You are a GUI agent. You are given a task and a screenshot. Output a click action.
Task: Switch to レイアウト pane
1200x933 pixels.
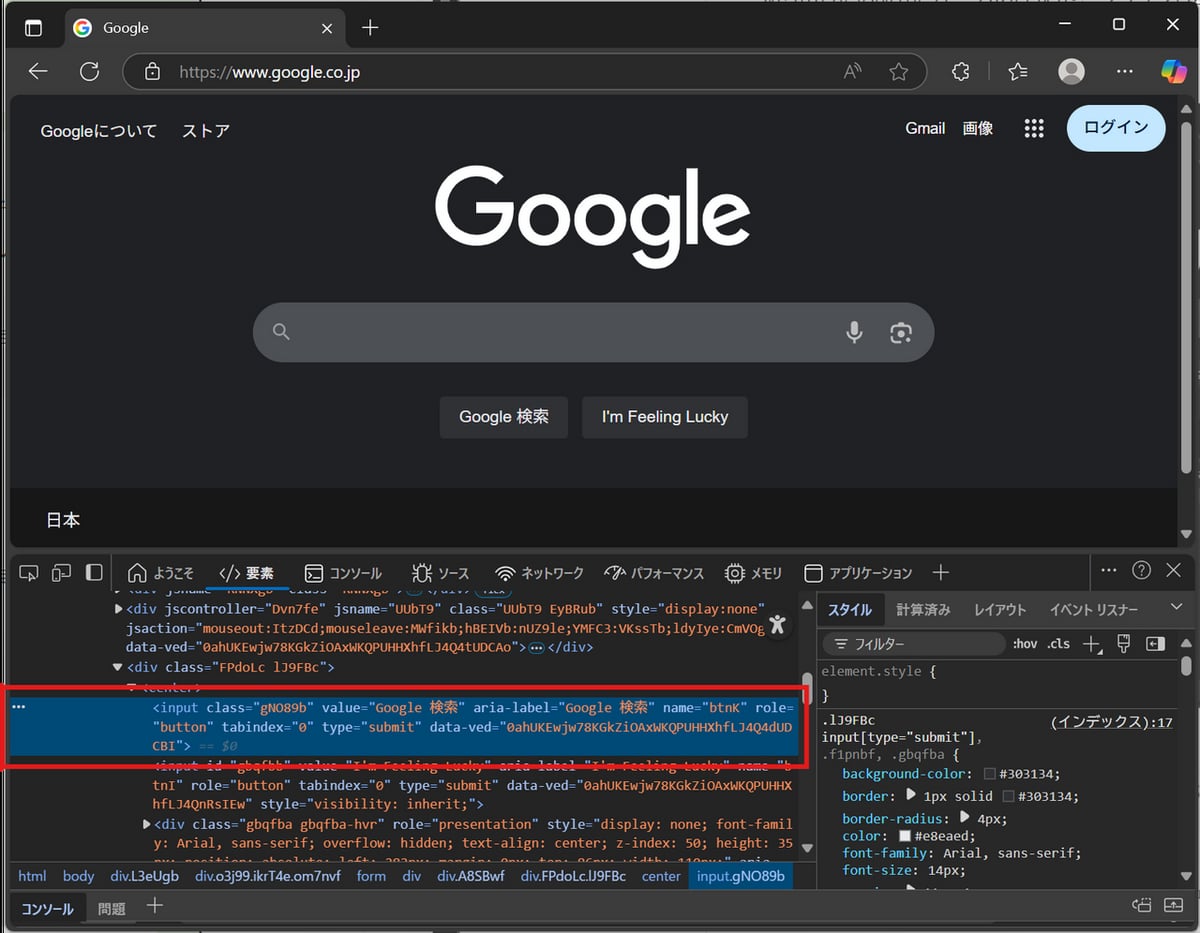tap(1000, 609)
